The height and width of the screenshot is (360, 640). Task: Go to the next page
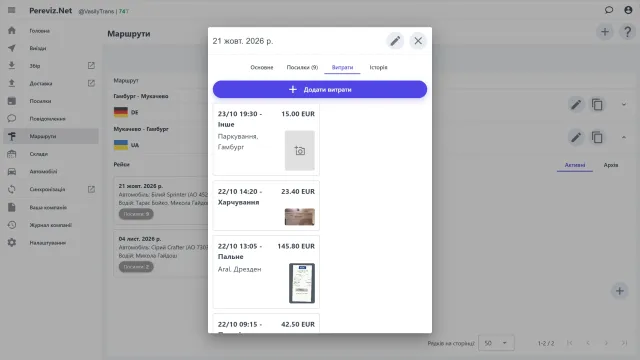point(606,343)
